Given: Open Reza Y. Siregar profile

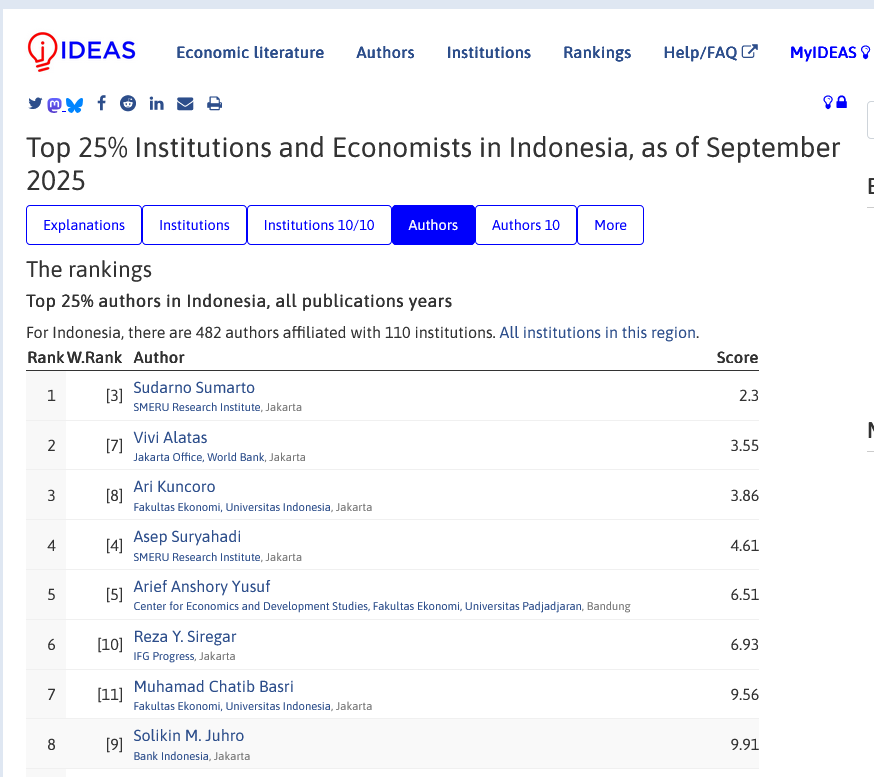Looking at the screenshot, I should (x=185, y=637).
